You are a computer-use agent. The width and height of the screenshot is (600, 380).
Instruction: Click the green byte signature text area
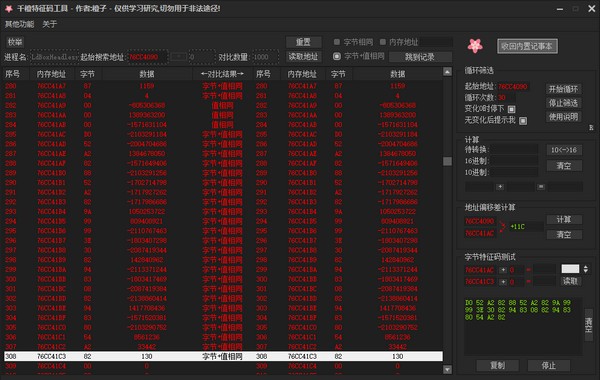pos(523,328)
